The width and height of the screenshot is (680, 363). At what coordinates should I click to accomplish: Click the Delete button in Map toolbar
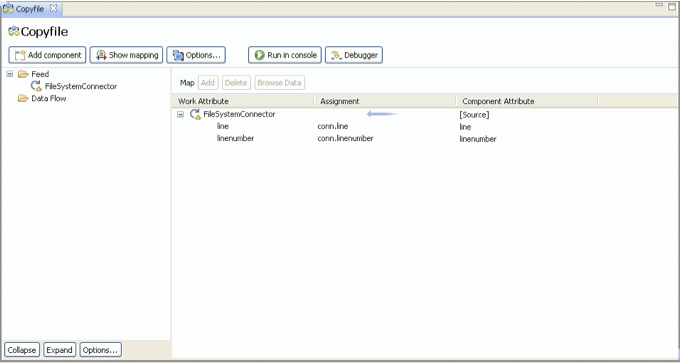(x=236, y=83)
